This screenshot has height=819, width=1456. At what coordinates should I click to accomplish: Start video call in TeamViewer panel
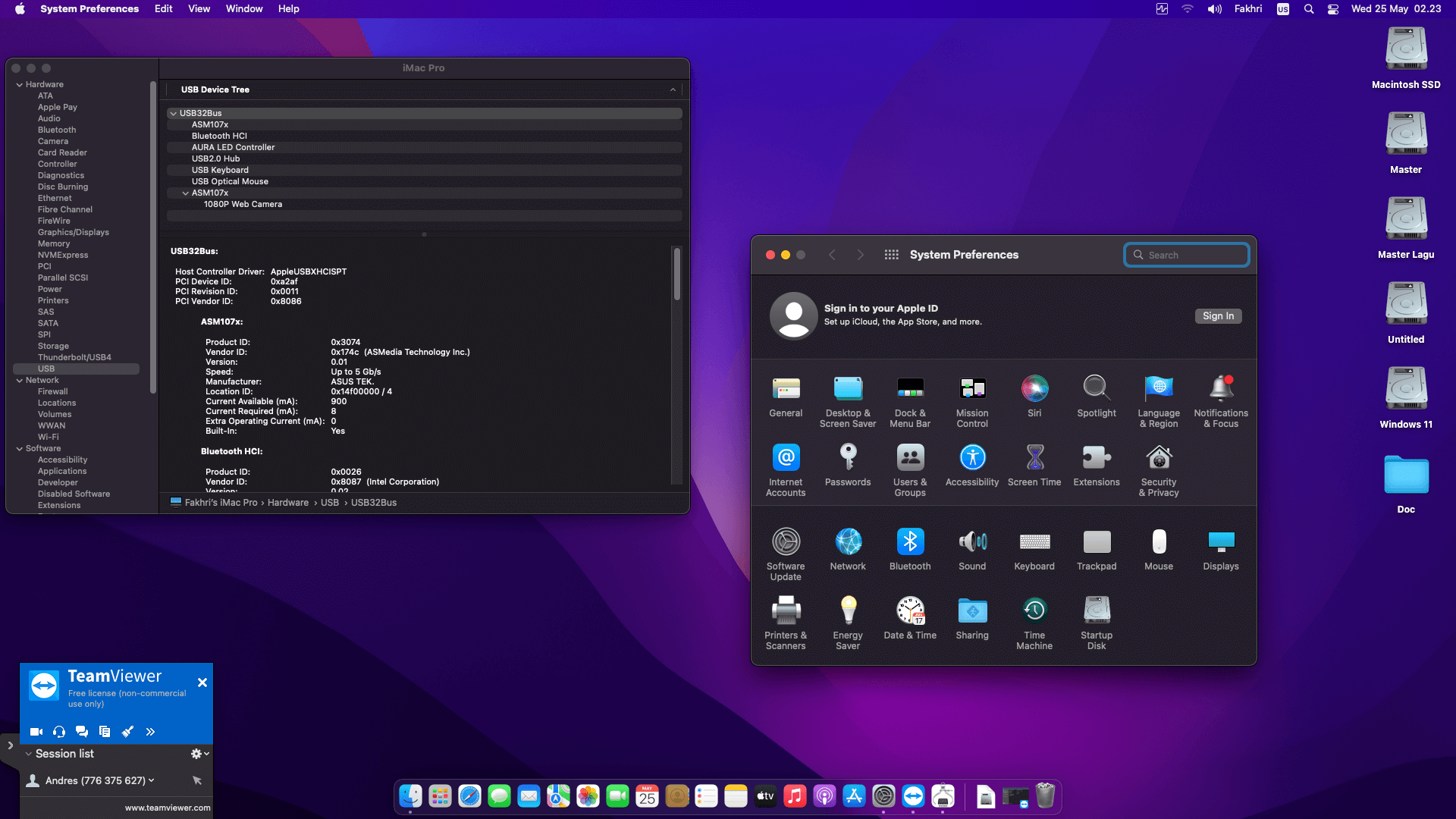(36, 732)
